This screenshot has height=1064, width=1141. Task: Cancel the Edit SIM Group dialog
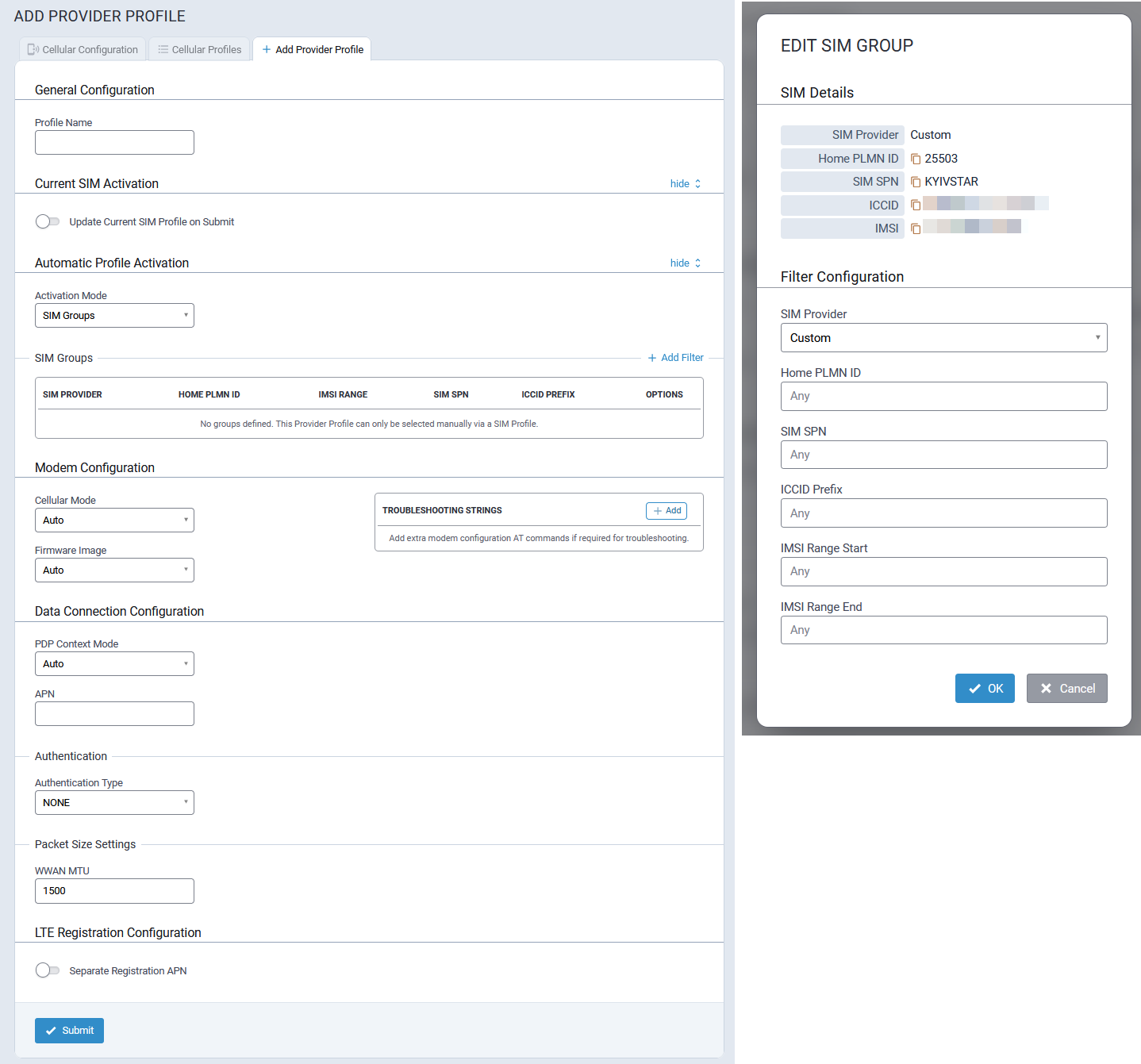(x=1066, y=689)
